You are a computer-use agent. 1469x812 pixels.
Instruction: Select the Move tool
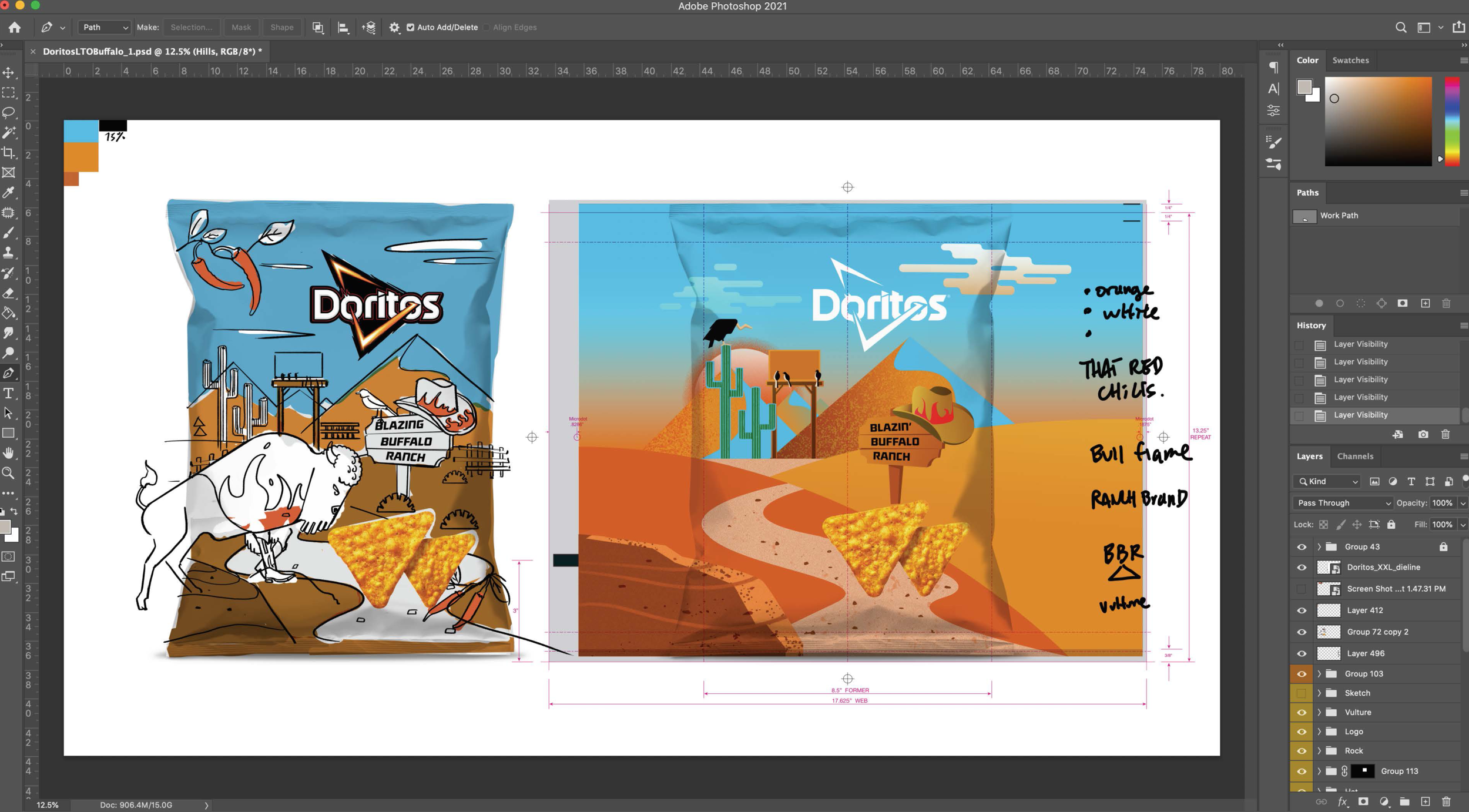click(x=9, y=73)
